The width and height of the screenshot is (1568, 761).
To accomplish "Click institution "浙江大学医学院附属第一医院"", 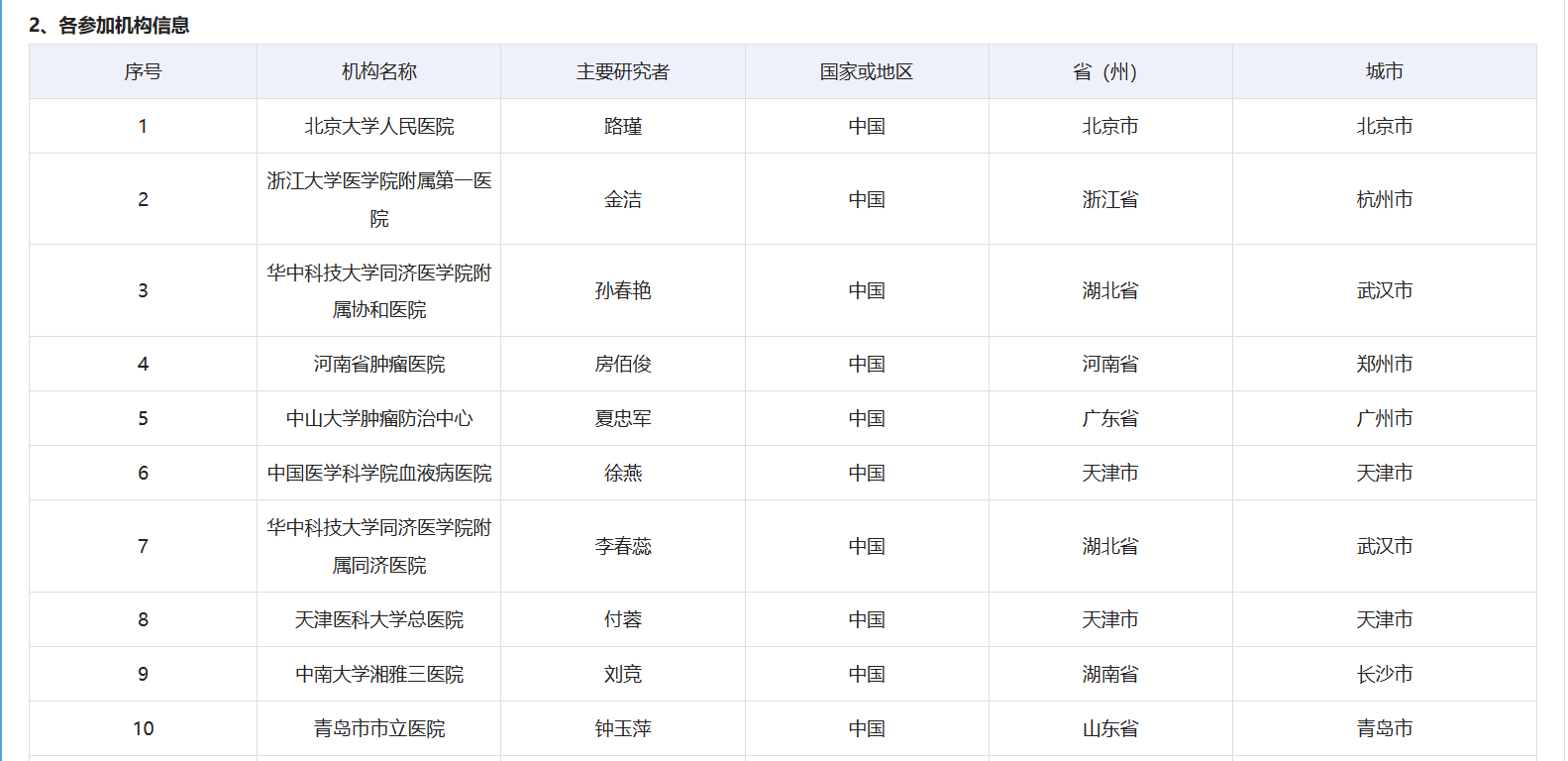I will (x=379, y=199).
